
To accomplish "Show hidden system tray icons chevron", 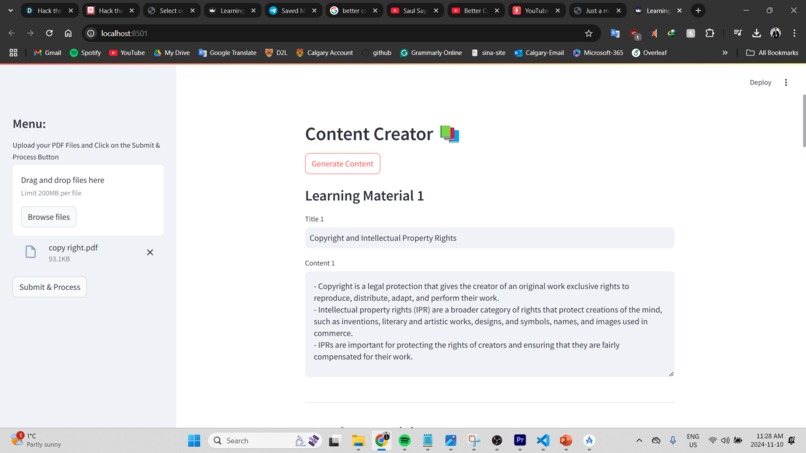I will (x=639, y=441).
